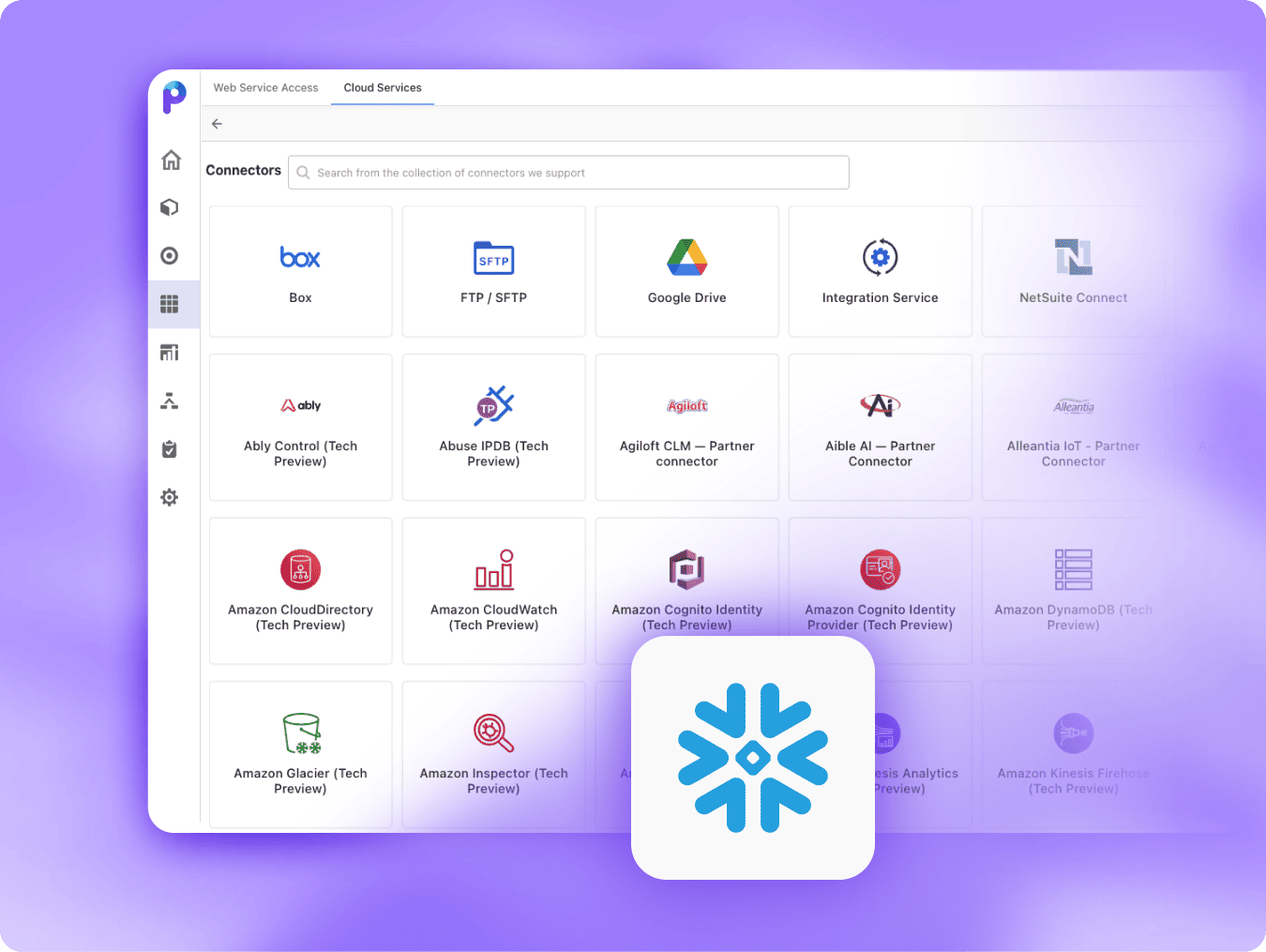The image size is (1266, 952).
Task: Click the Ably logo
Action: (x=301, y=405)
